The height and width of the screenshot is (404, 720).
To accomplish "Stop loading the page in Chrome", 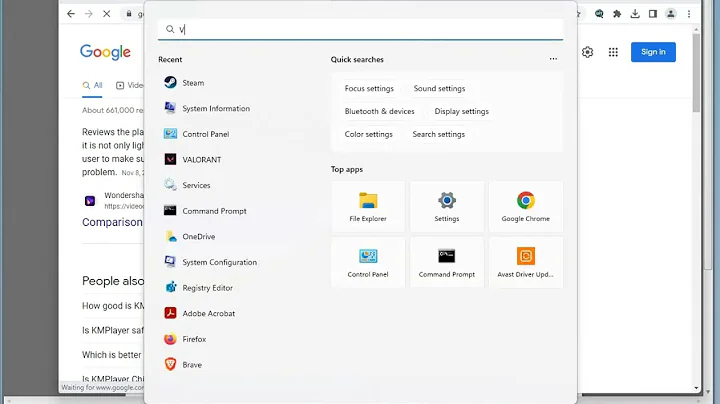I will tap(107, 14).
